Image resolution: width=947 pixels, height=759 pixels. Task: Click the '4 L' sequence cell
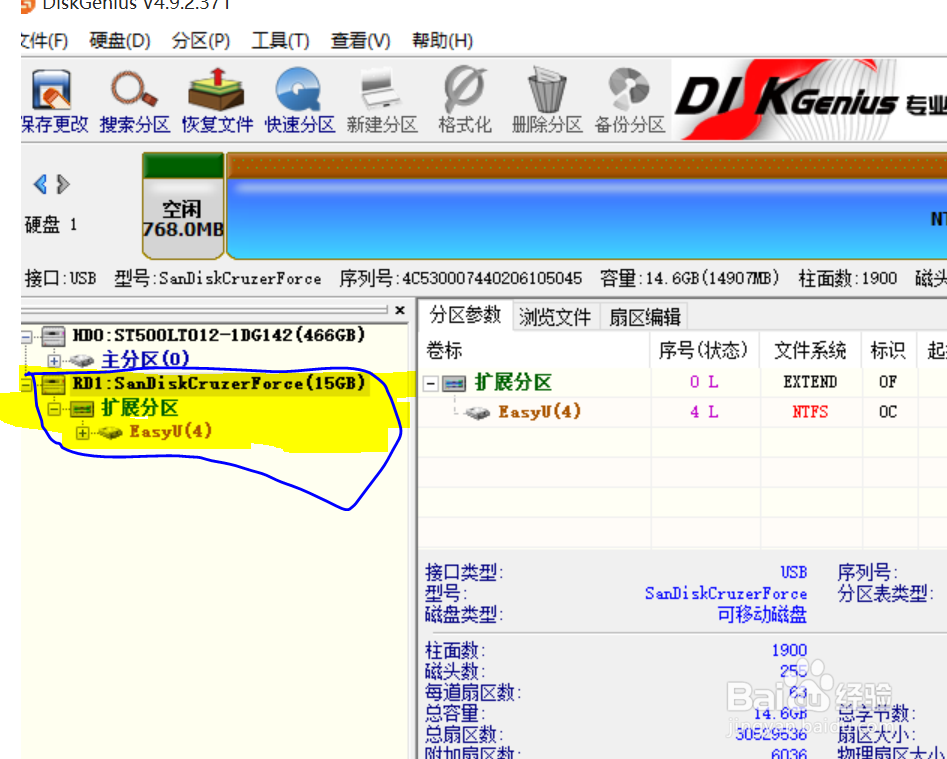704,412
